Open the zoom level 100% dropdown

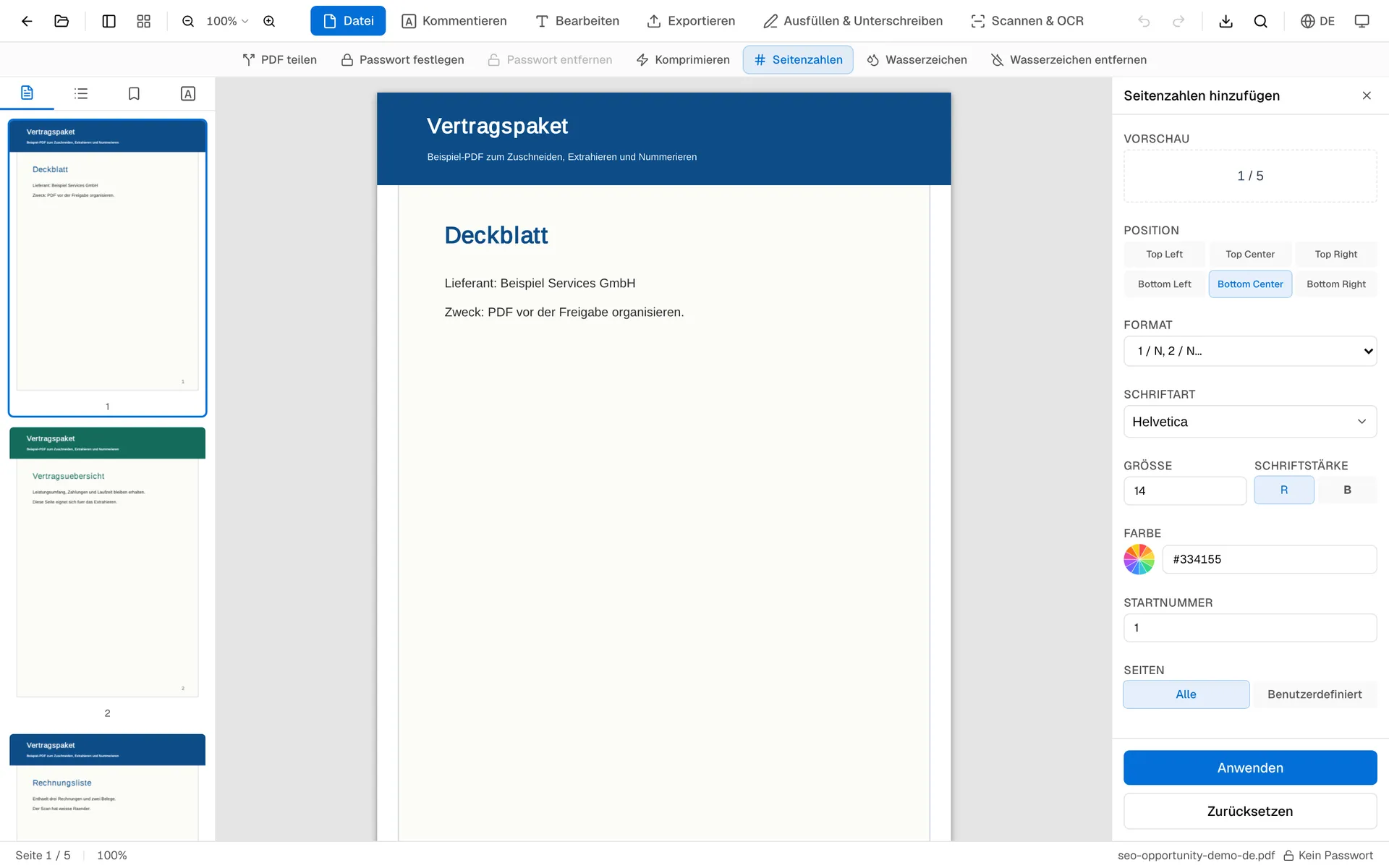click(227, 21)
